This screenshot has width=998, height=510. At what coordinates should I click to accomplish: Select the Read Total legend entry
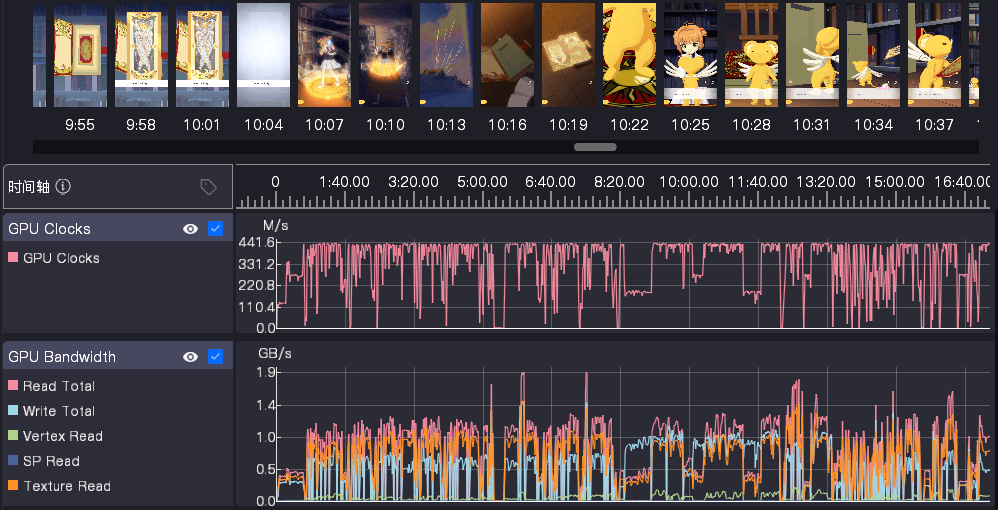coord(58,386)
